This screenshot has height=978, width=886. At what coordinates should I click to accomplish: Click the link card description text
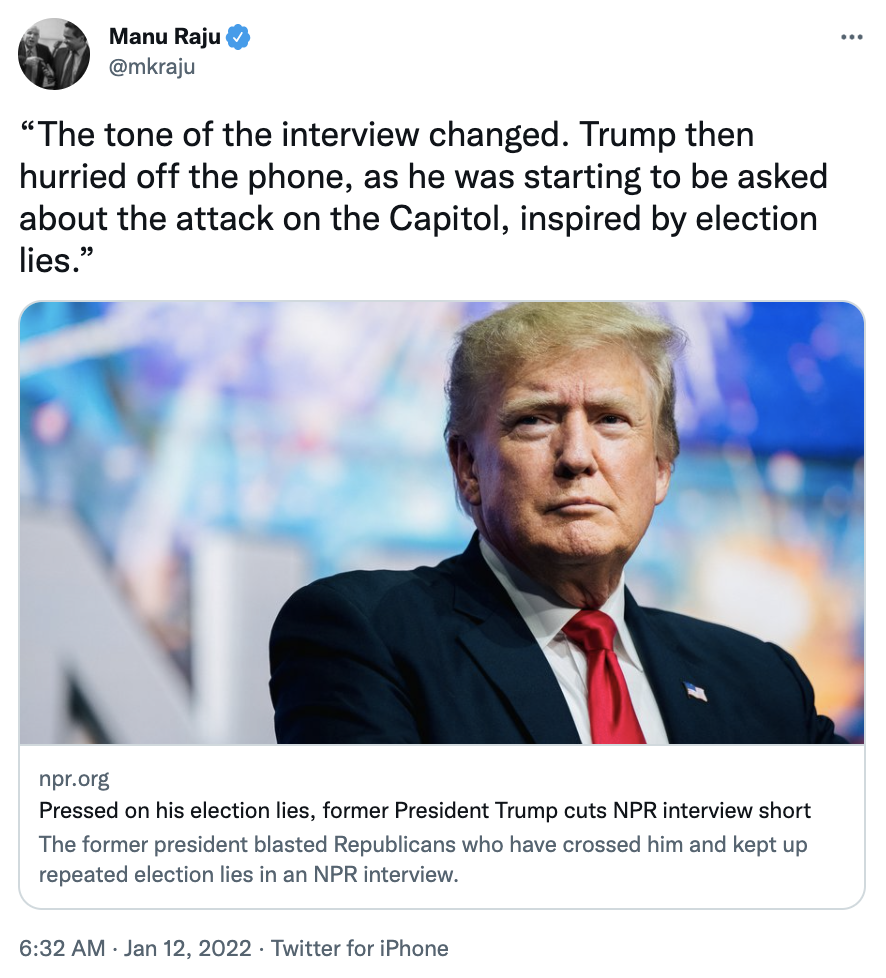(422, 859)
